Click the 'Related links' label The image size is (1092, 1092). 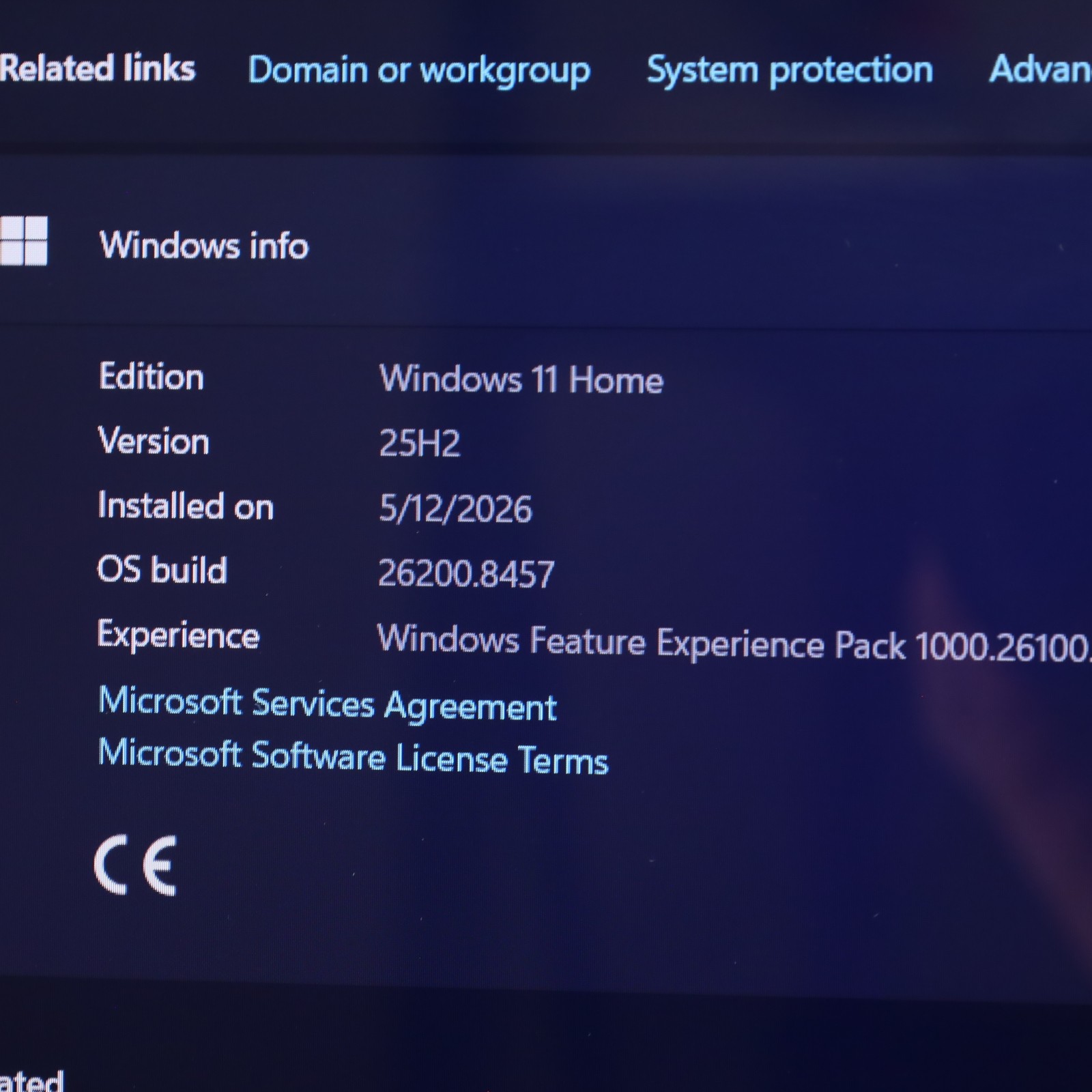point(98,68)
